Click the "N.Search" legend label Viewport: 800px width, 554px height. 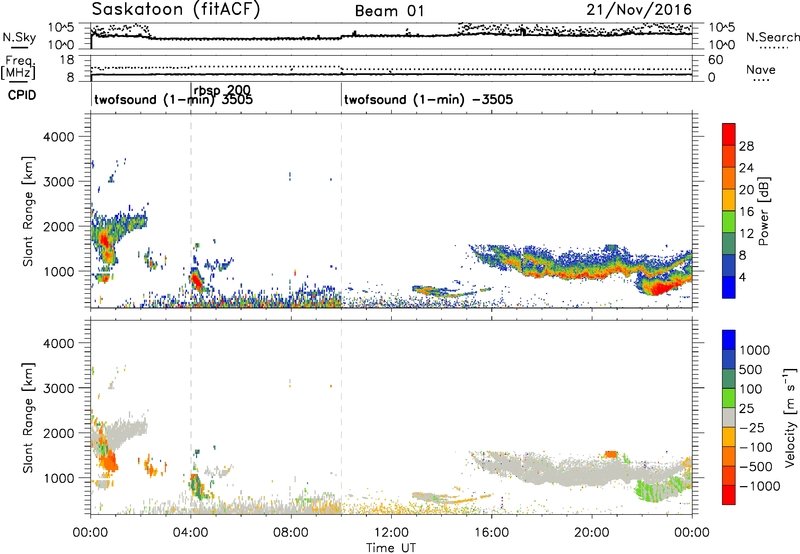coord(772,37)
